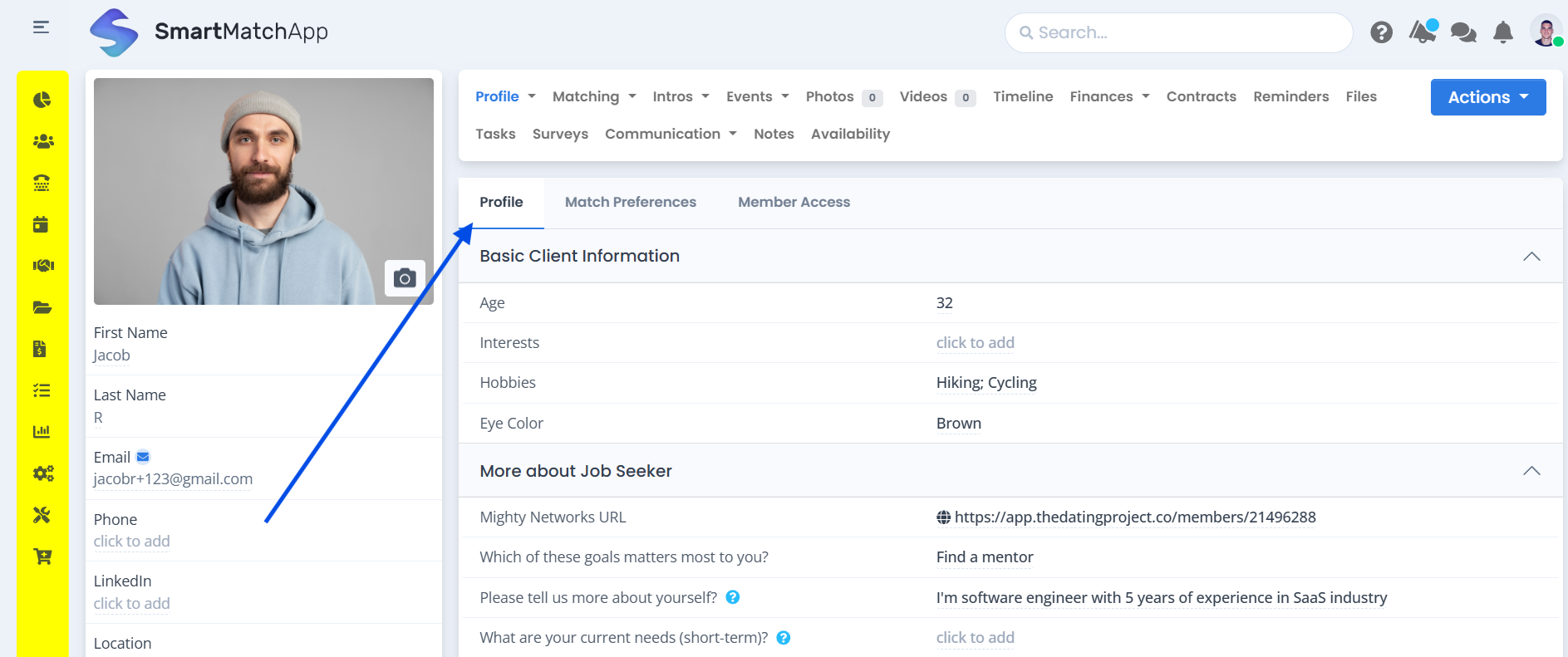Click to add current short-term needs

coord(975,638)
